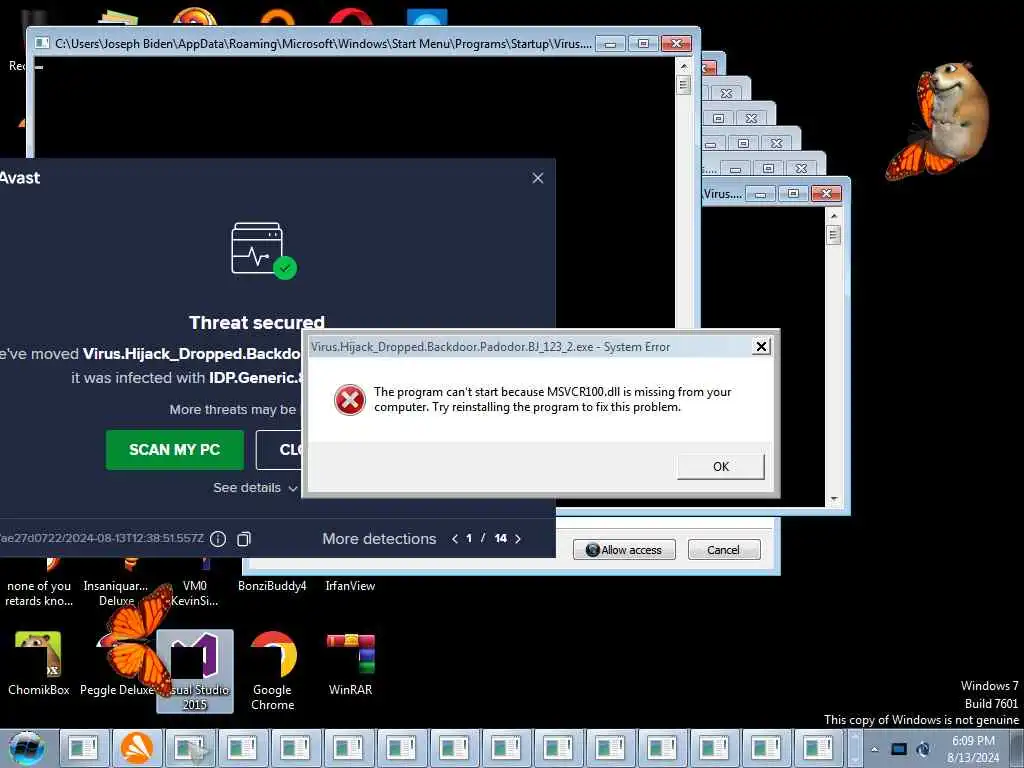Cancel the firewall access prompt
Screen dimensions: 1024x768
[724, 550]
